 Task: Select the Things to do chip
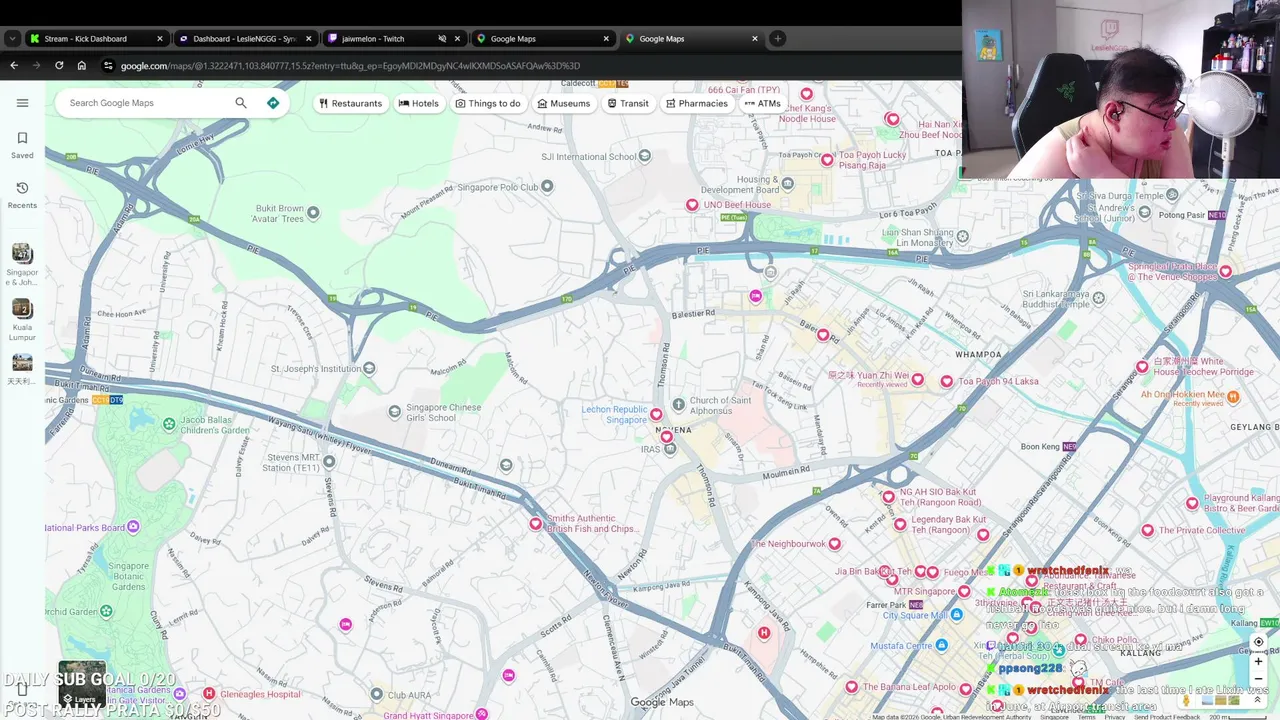(x=488, y=103)
